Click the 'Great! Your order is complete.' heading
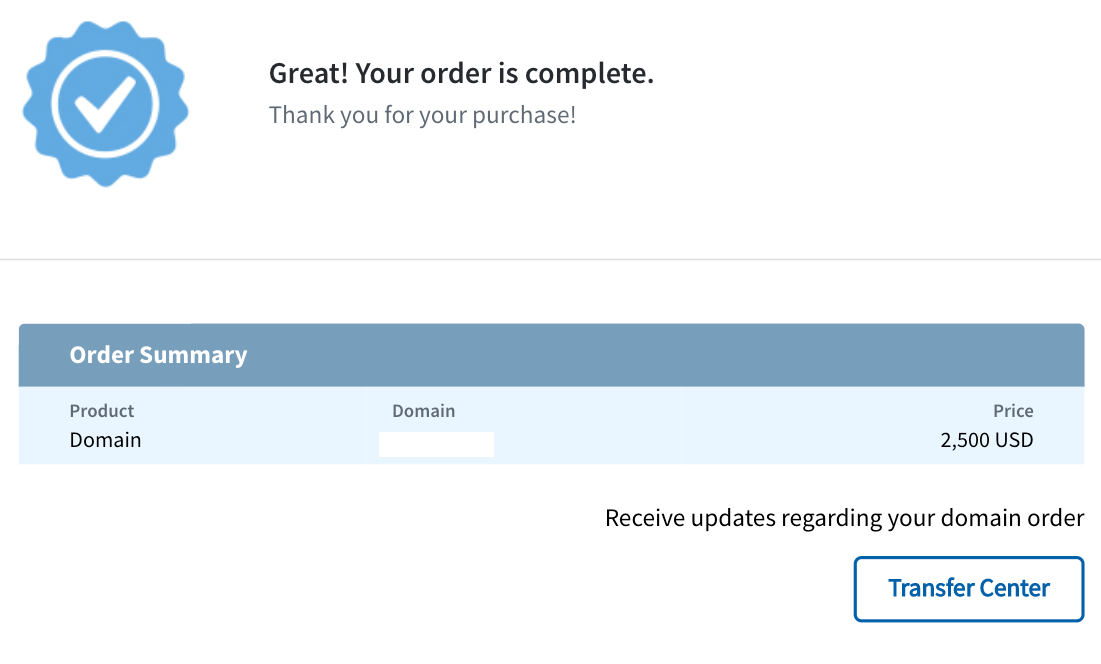 click(x=461, y=74)
